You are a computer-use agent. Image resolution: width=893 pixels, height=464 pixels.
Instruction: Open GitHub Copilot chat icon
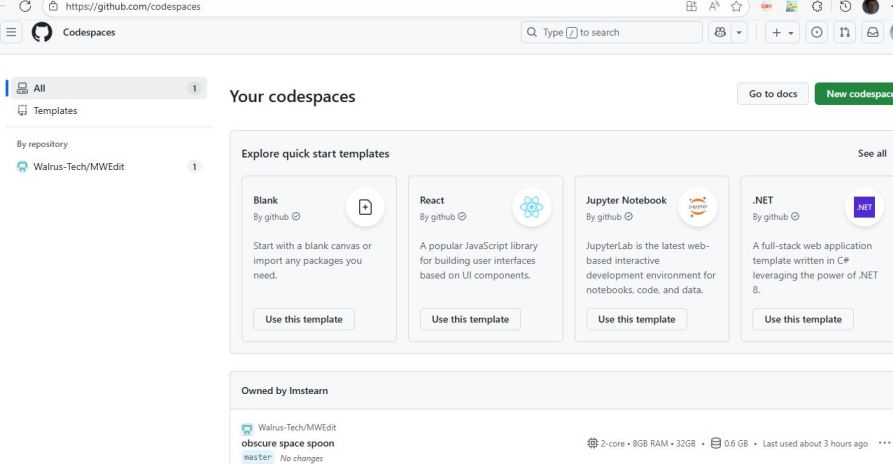[717, 32]
